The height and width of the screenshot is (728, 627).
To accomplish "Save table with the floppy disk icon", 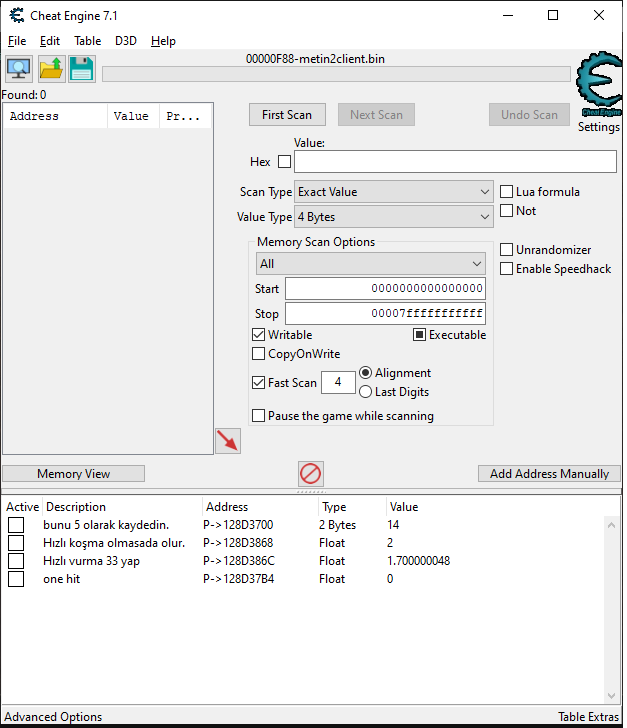I will [82, 69].
